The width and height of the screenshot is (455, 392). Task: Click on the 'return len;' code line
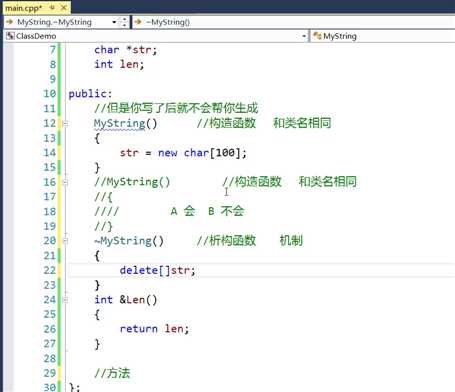tap(154, 329)
